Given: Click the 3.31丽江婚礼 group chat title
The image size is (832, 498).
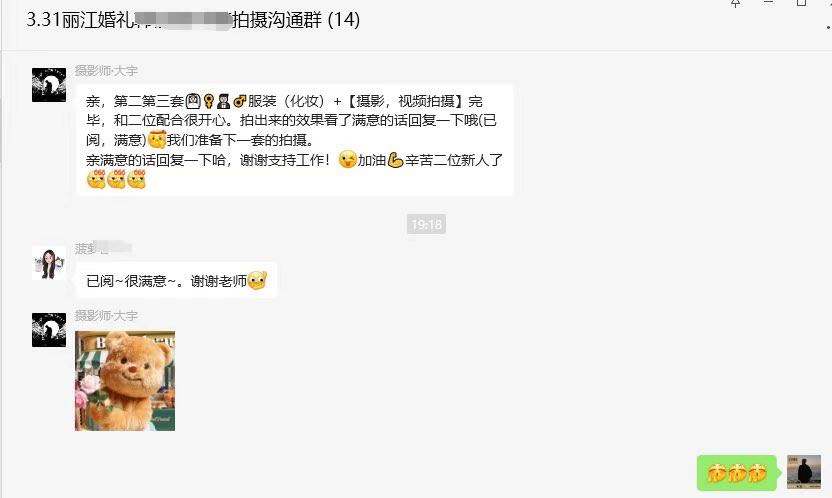Looking at the screenshot, I should click(x=193, y=20).
